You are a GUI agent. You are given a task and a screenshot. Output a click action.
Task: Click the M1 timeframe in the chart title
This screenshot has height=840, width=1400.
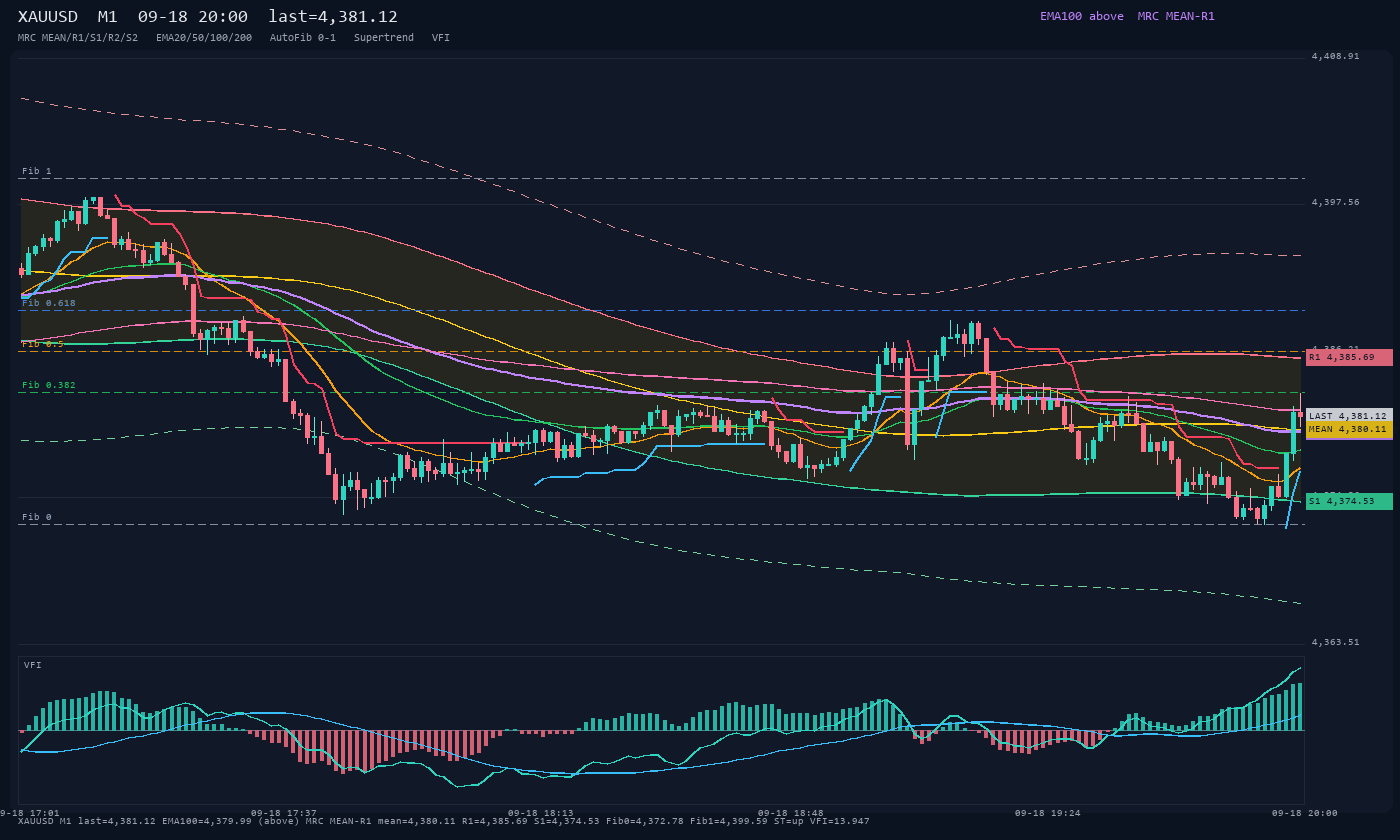[108, 17]
